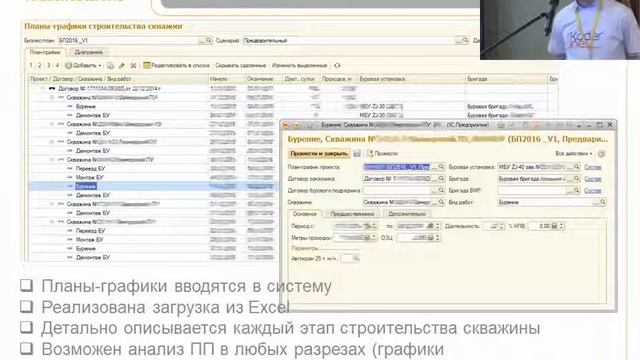The width and height of the screenshot is (640, 360).
Task: Click the ellipsis button in the Вид работ field
Action: (x=596, y=202)
